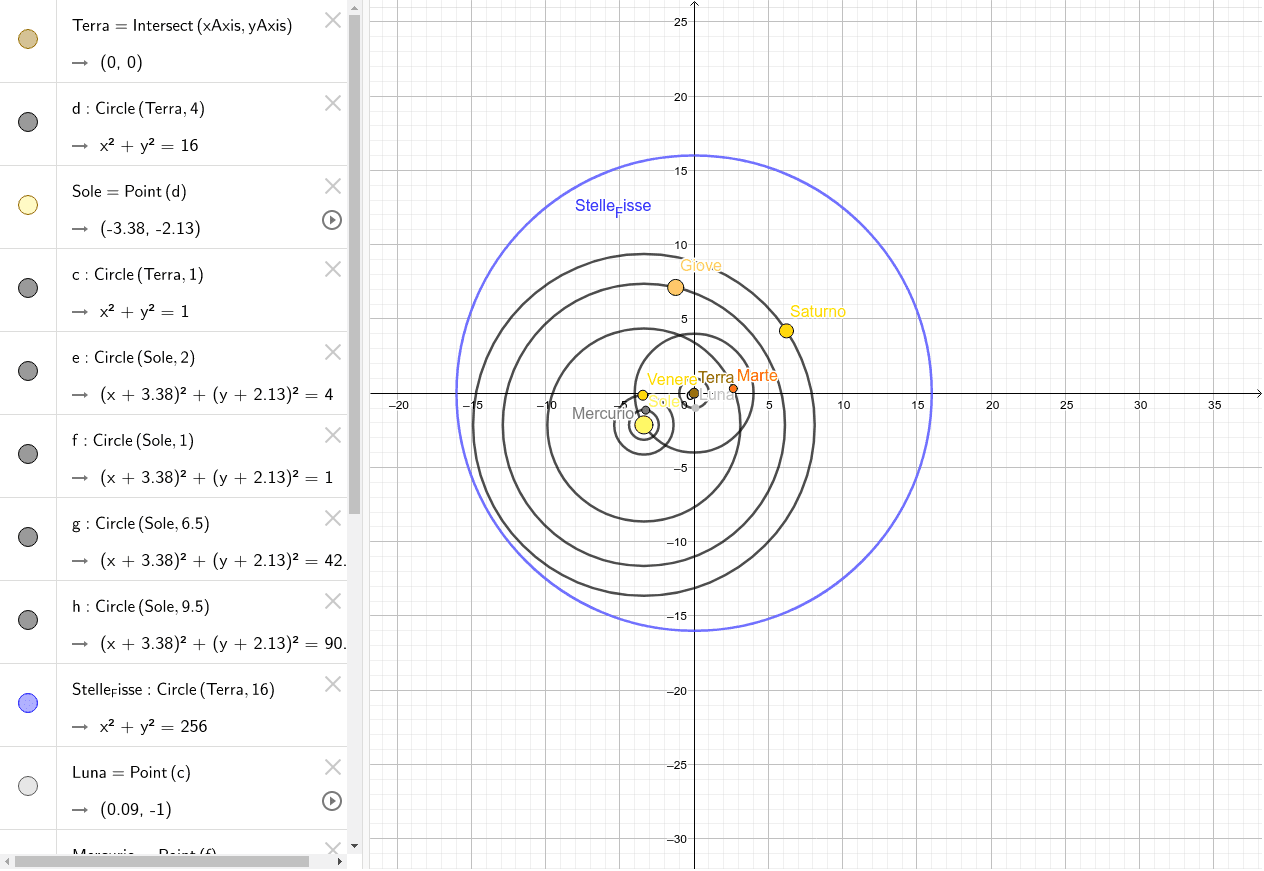Delete the circle e row
The height and width of the screenshot is (871, 1264).
[x=333, y=352]
